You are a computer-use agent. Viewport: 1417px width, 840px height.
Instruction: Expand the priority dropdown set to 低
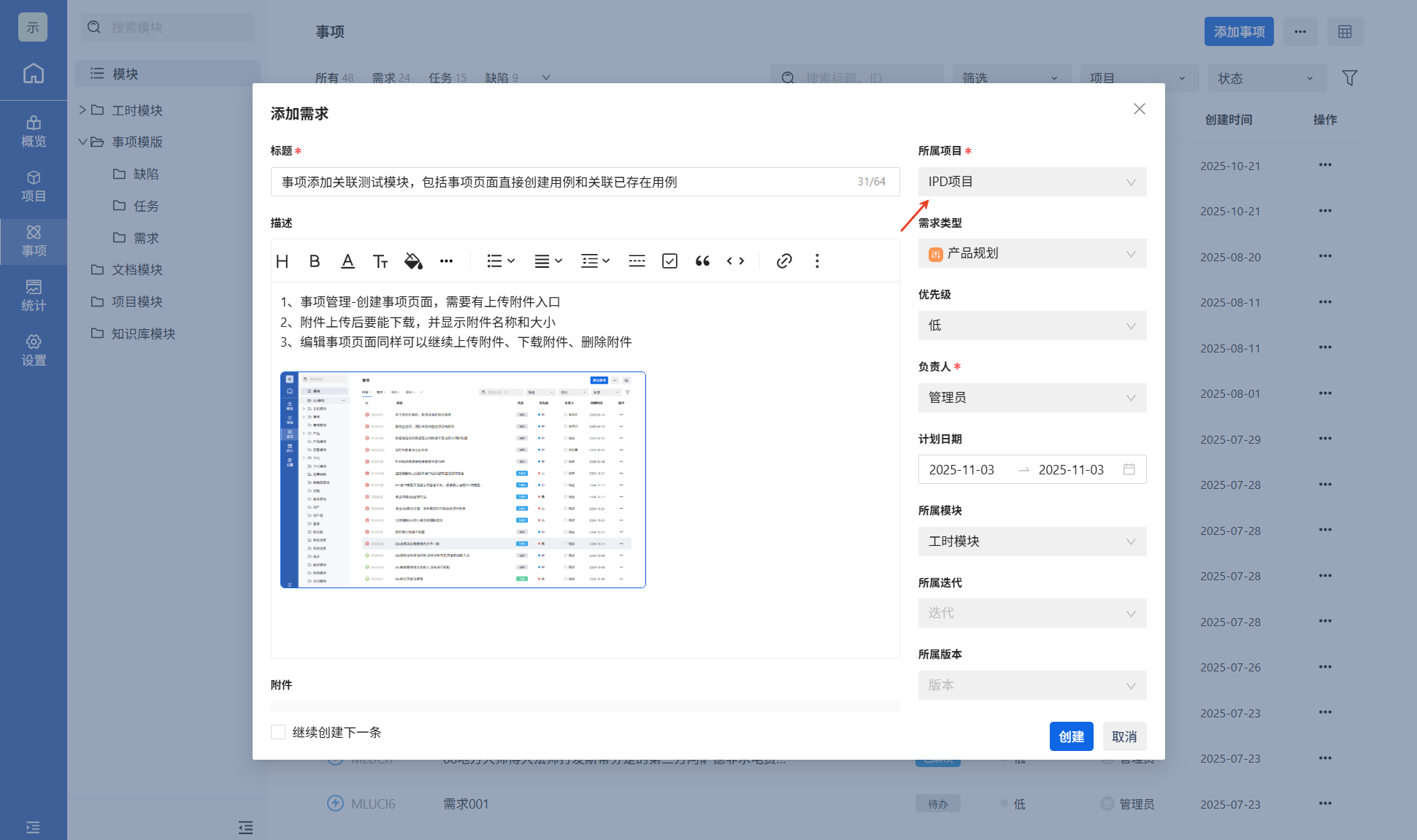pyautogui.click(x=1032, y=325)
